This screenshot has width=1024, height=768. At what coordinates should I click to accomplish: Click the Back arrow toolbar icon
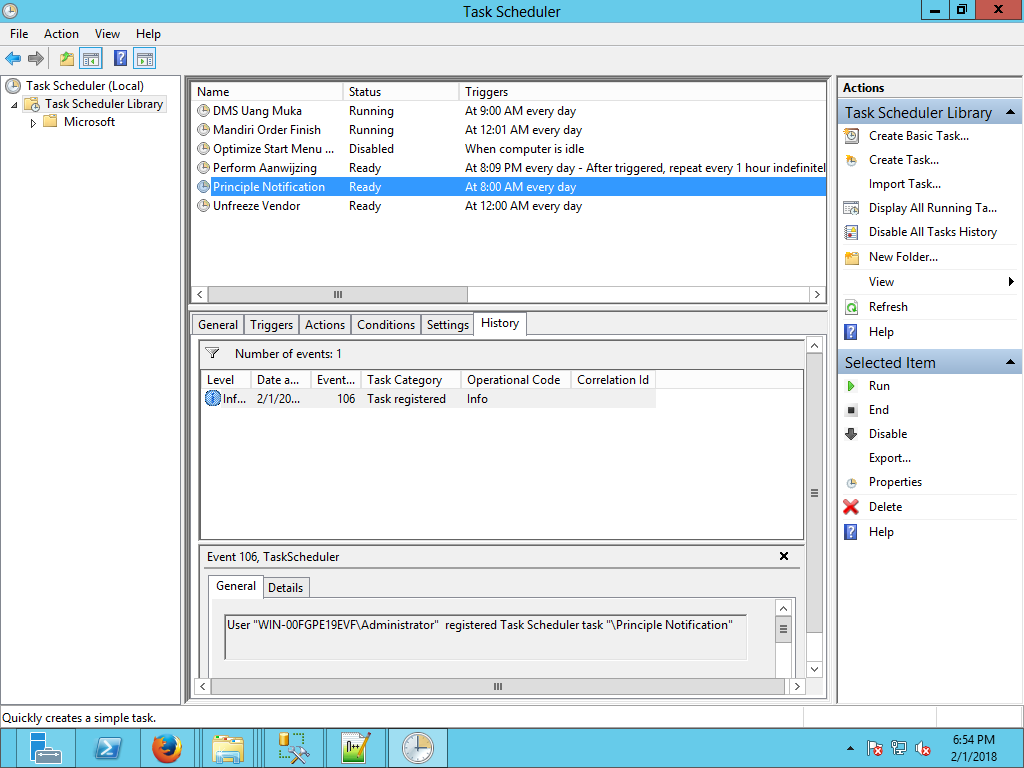tap(13, 59)
